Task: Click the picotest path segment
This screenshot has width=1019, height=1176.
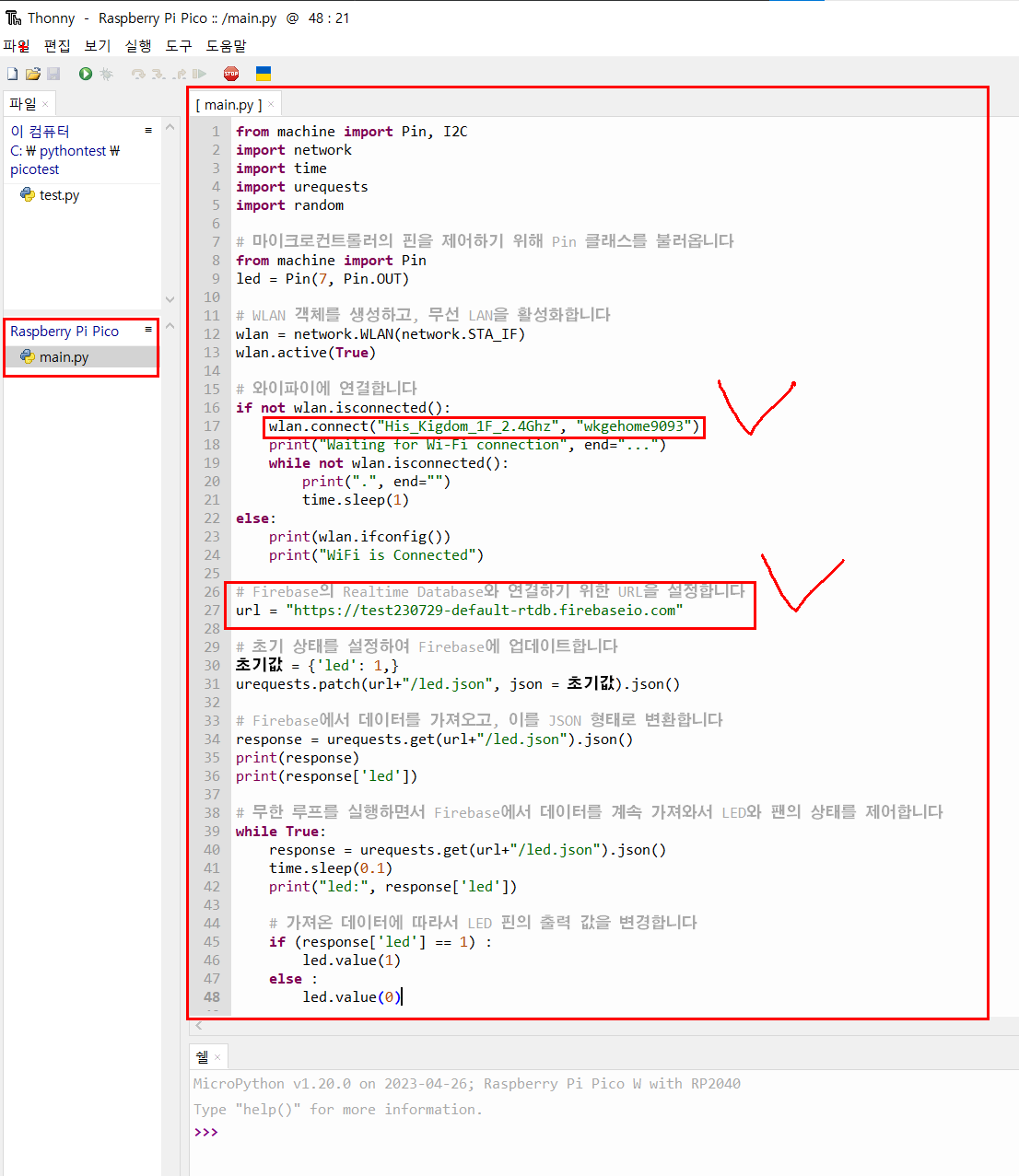Action: [x=35, y=169]
